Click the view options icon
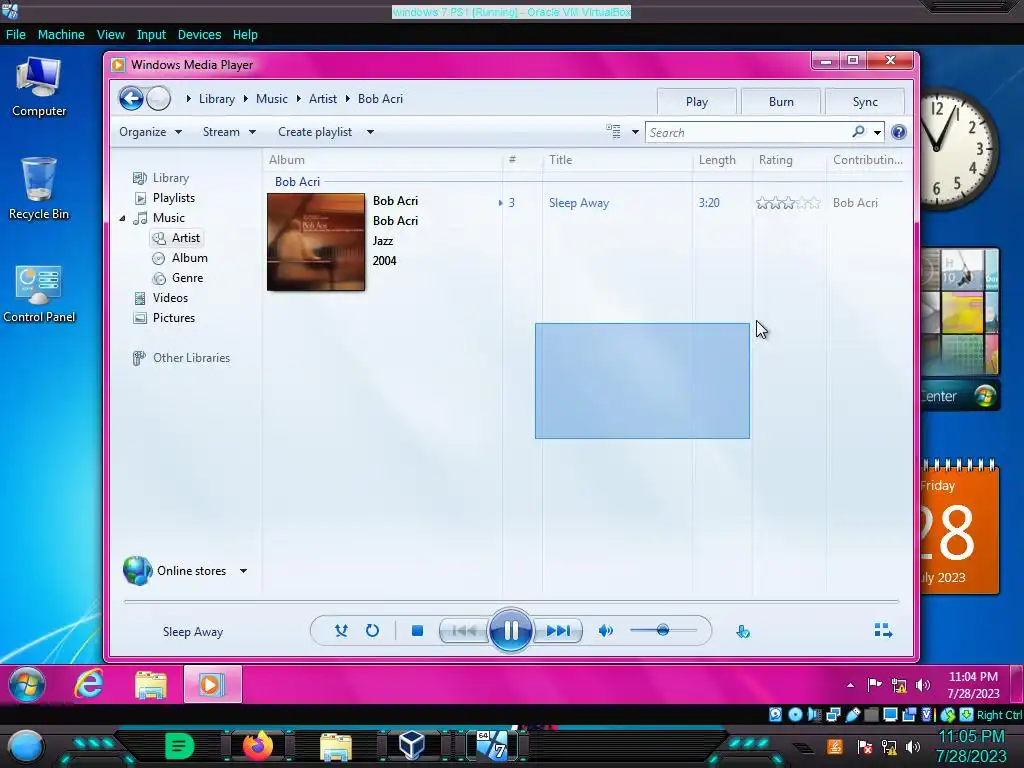This screenshot has width=1024, height=768. [613, 131]
